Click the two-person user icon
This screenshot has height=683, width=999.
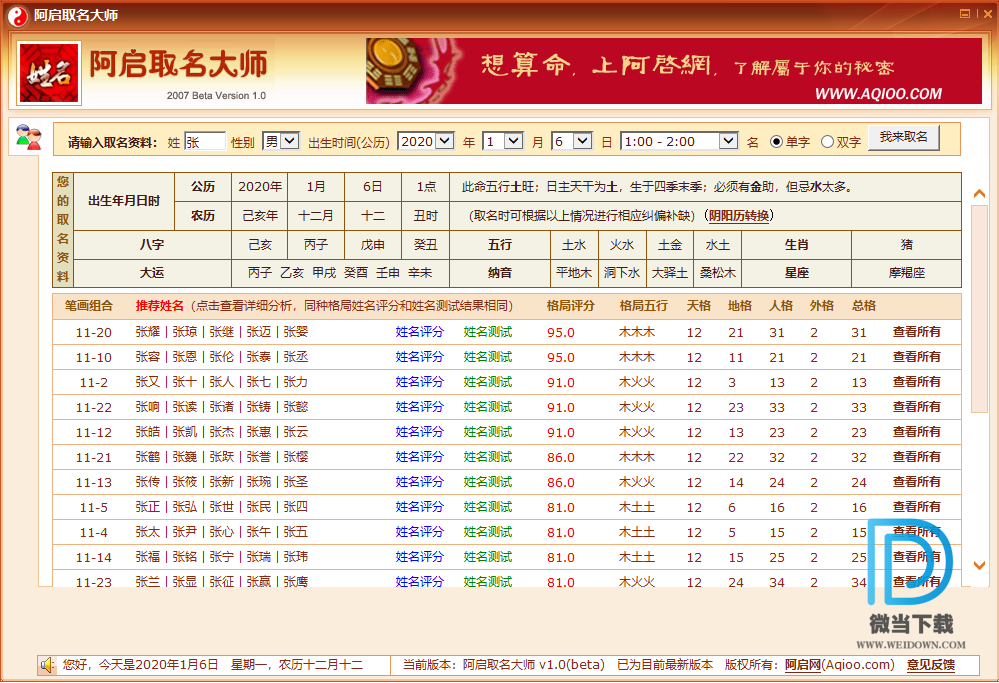[x=29, y=138]
